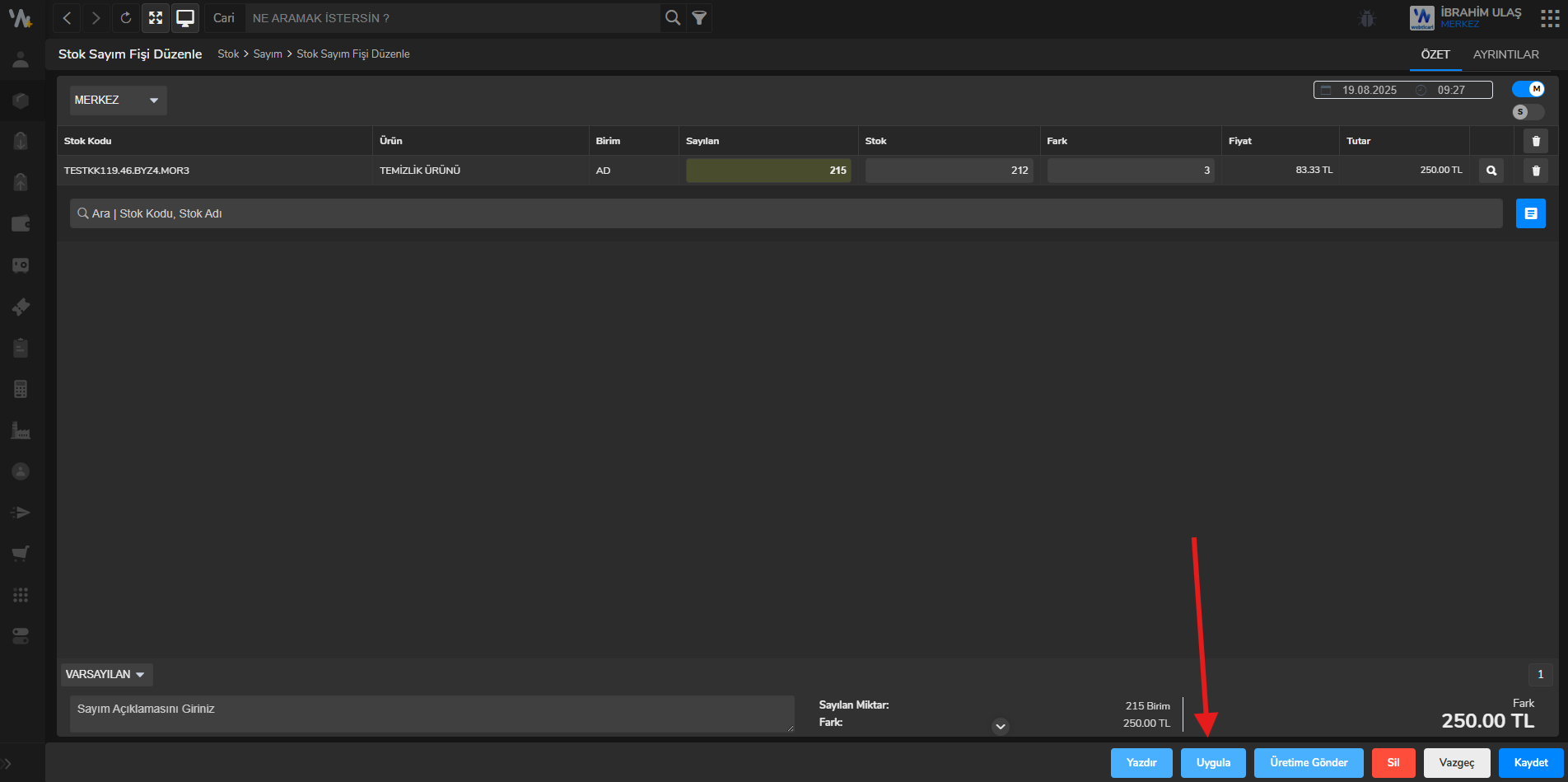Click the blue list icon beside search
Viewport: 1568px width, 782px height.
(1530, 213)
